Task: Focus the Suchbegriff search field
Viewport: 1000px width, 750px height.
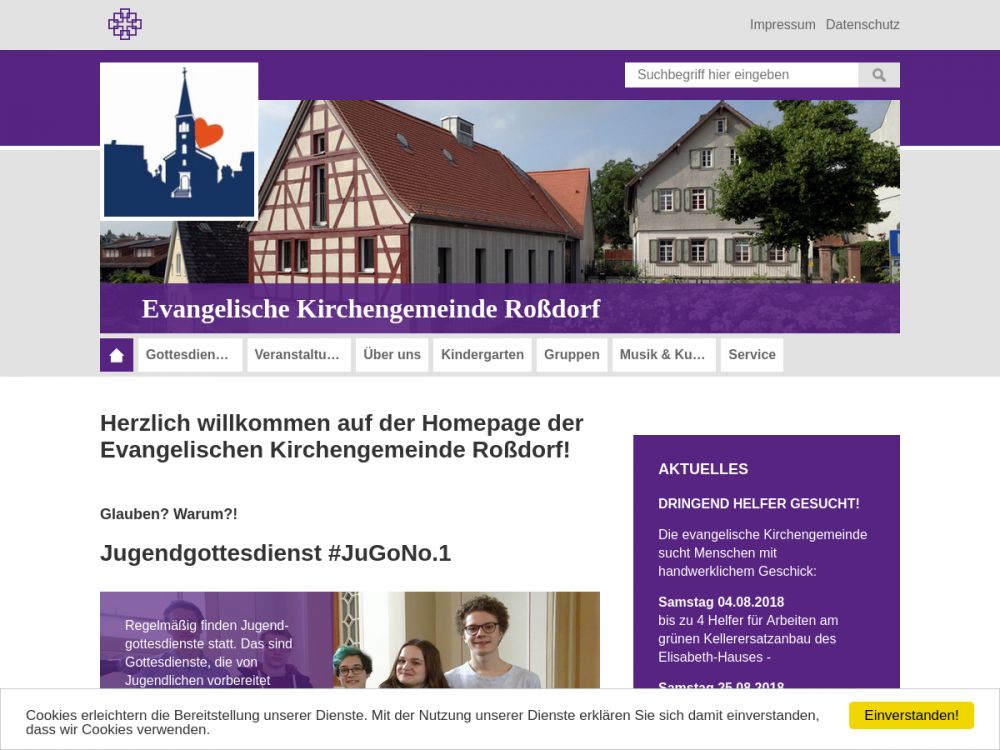Action: pyautogui.click(x=741, y=75)
